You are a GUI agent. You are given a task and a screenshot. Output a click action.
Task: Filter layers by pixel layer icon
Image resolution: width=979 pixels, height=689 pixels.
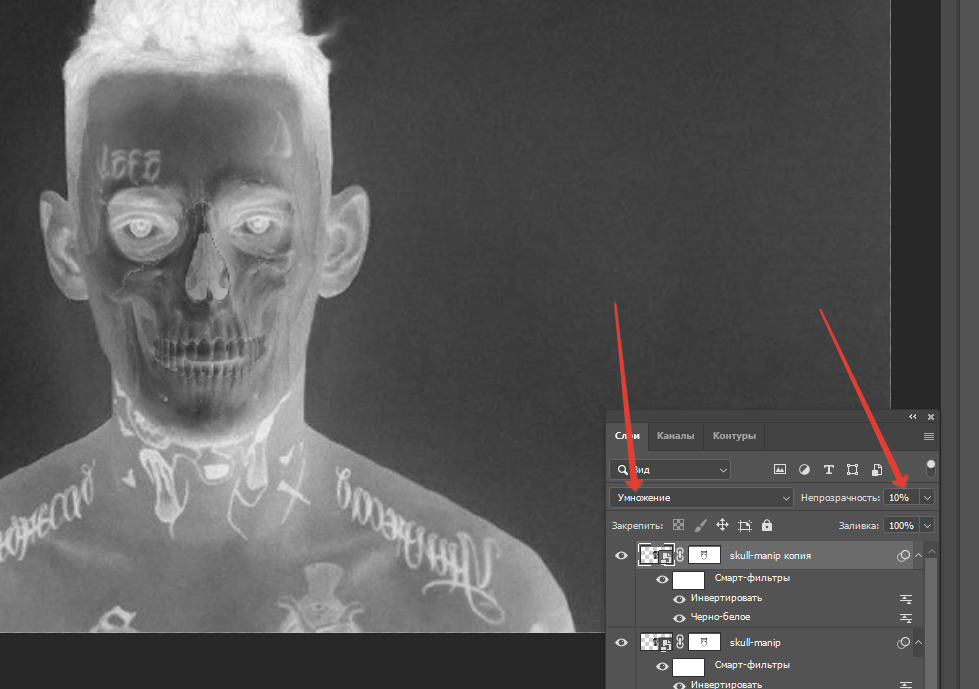779,469
